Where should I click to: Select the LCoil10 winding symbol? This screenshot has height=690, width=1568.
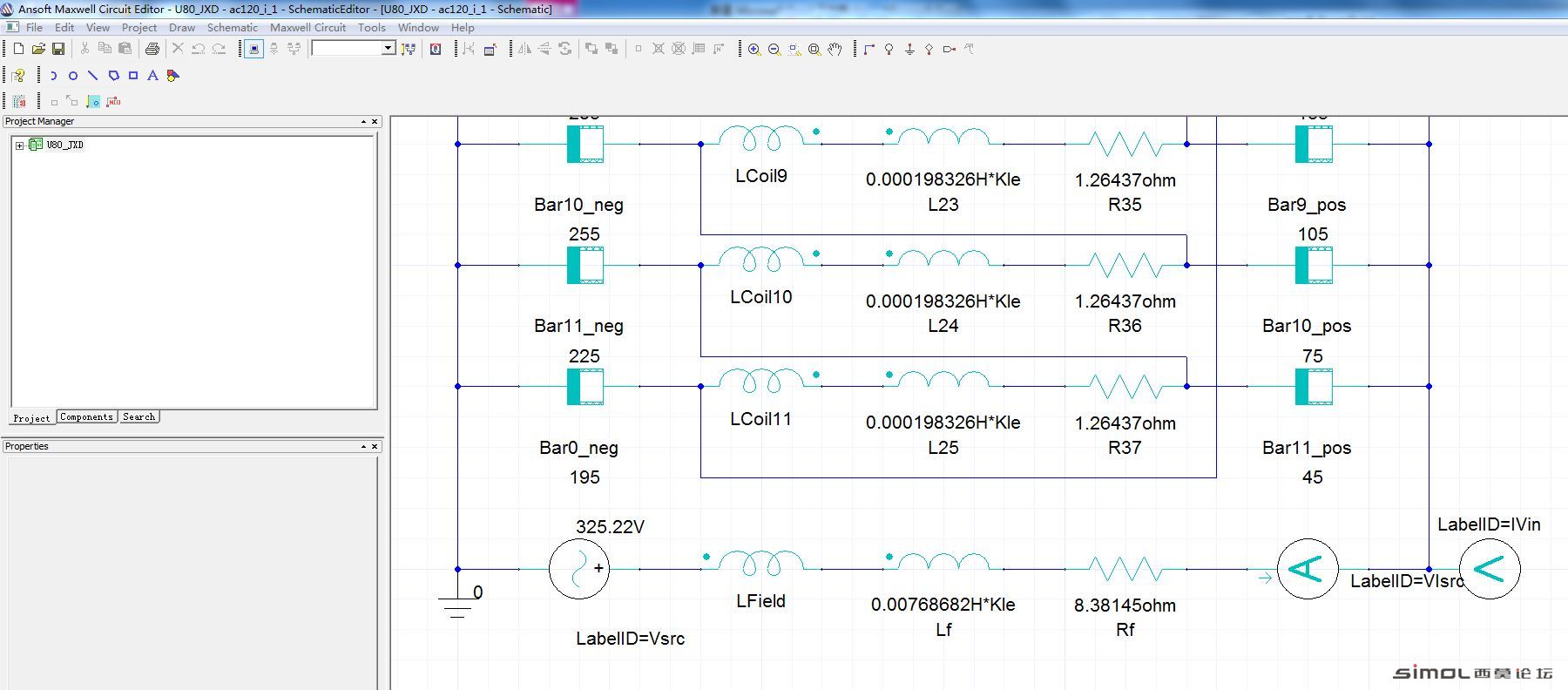coord(761,259)
